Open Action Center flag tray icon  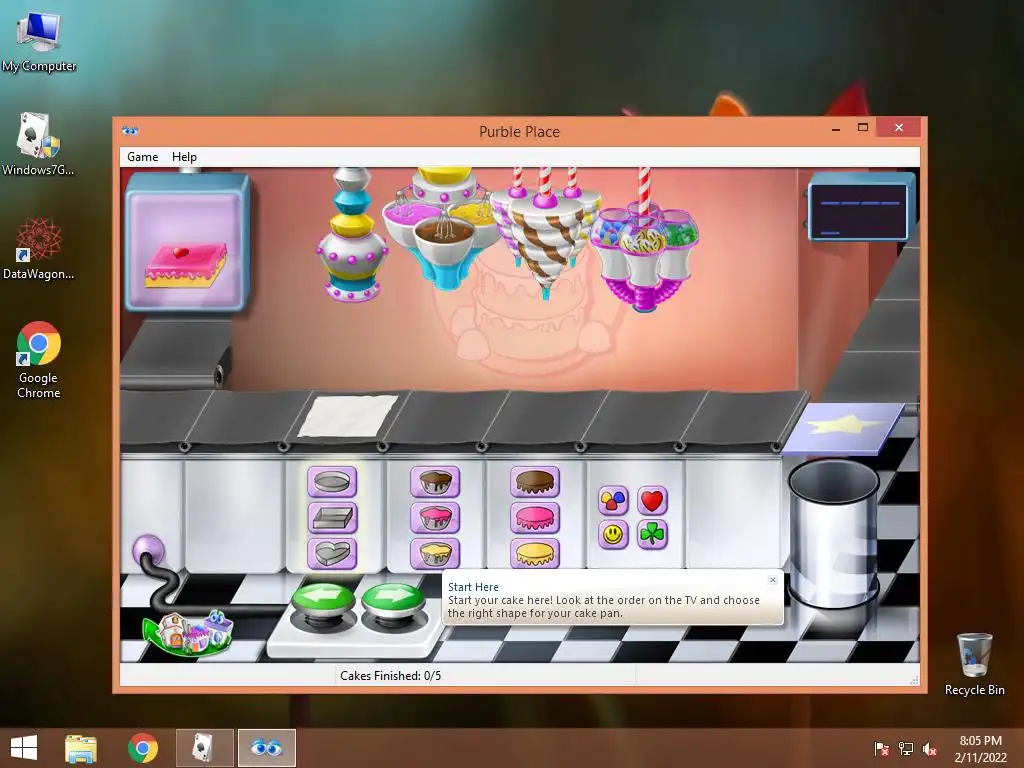tap(882, 749)
